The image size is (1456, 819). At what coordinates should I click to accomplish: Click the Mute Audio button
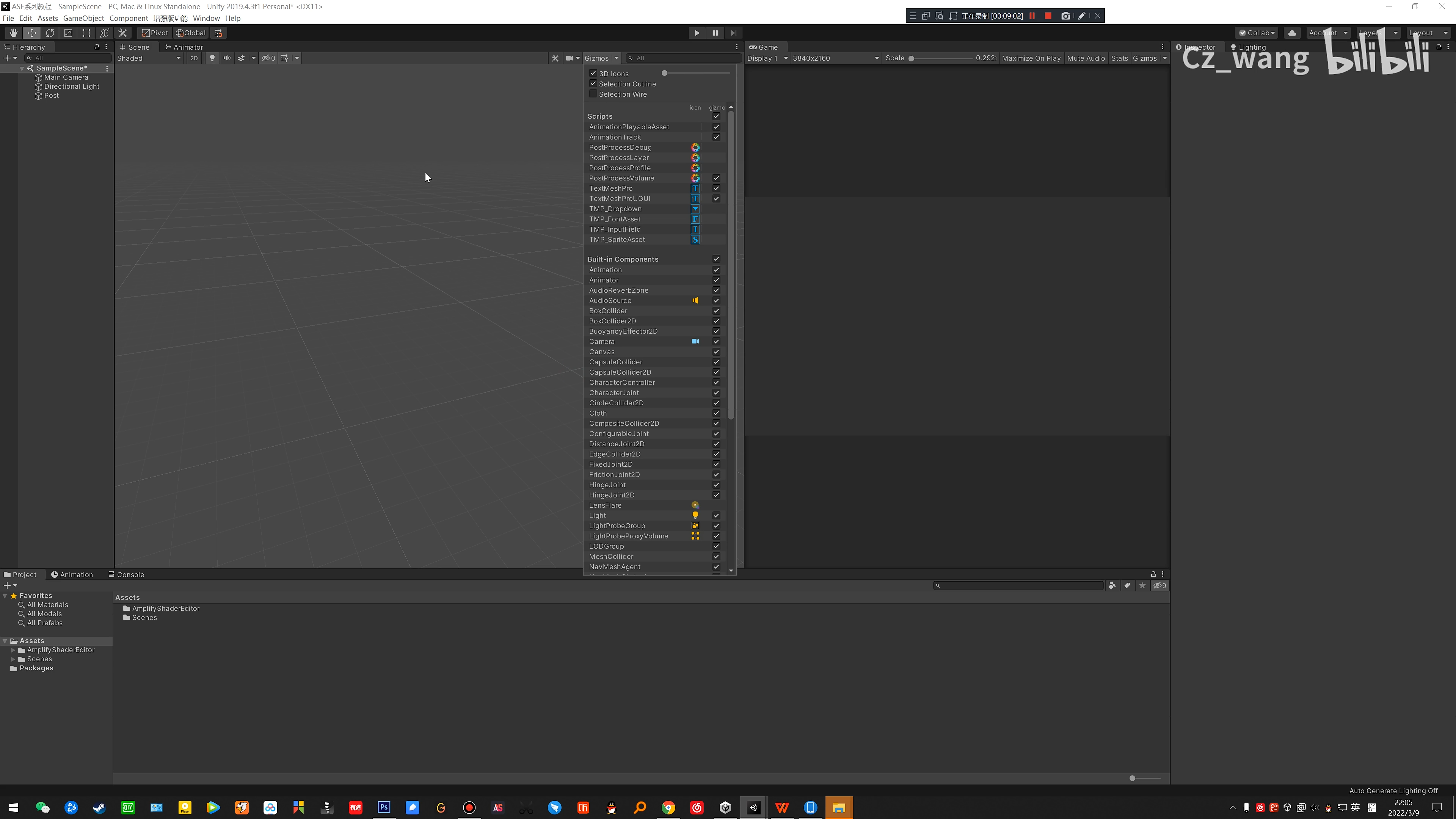1085,58
